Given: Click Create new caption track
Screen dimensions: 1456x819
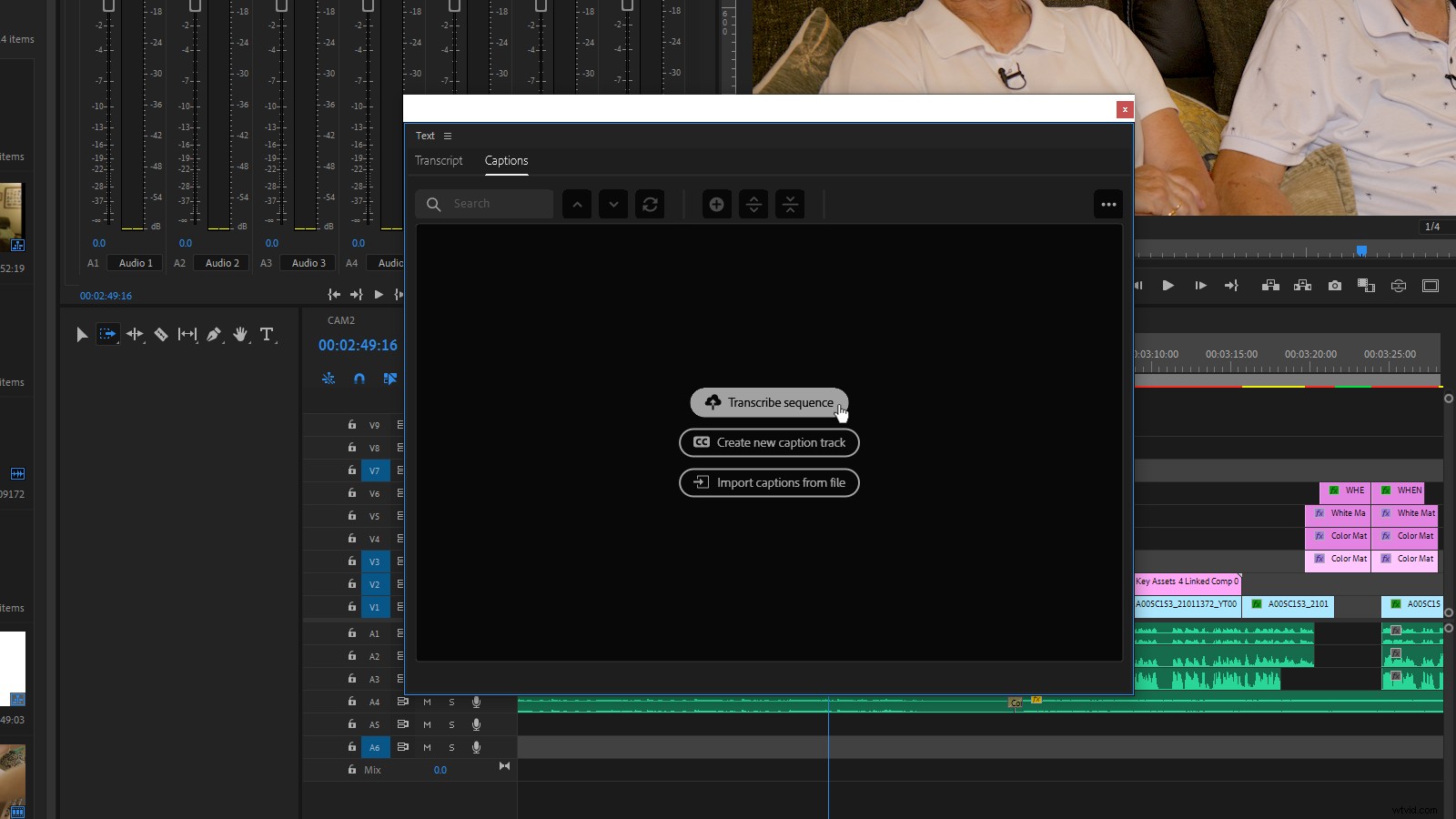Looking at the screenshot, I should (x=769, y=442).
